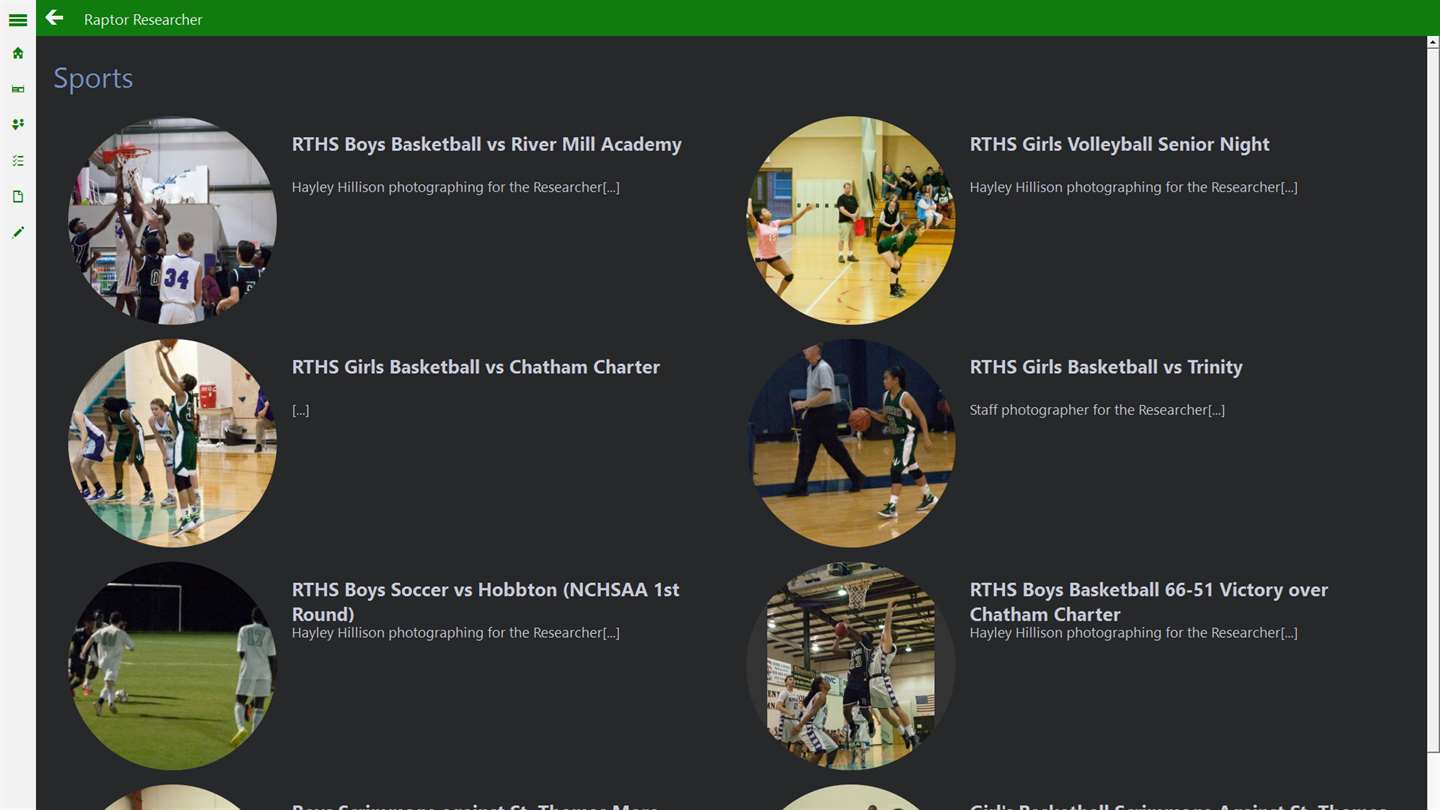Viewport: 1440px width, 810px height.
Task: Click the Chatham Charter girls basketball thumbnail
Action: tap(172, 443)
